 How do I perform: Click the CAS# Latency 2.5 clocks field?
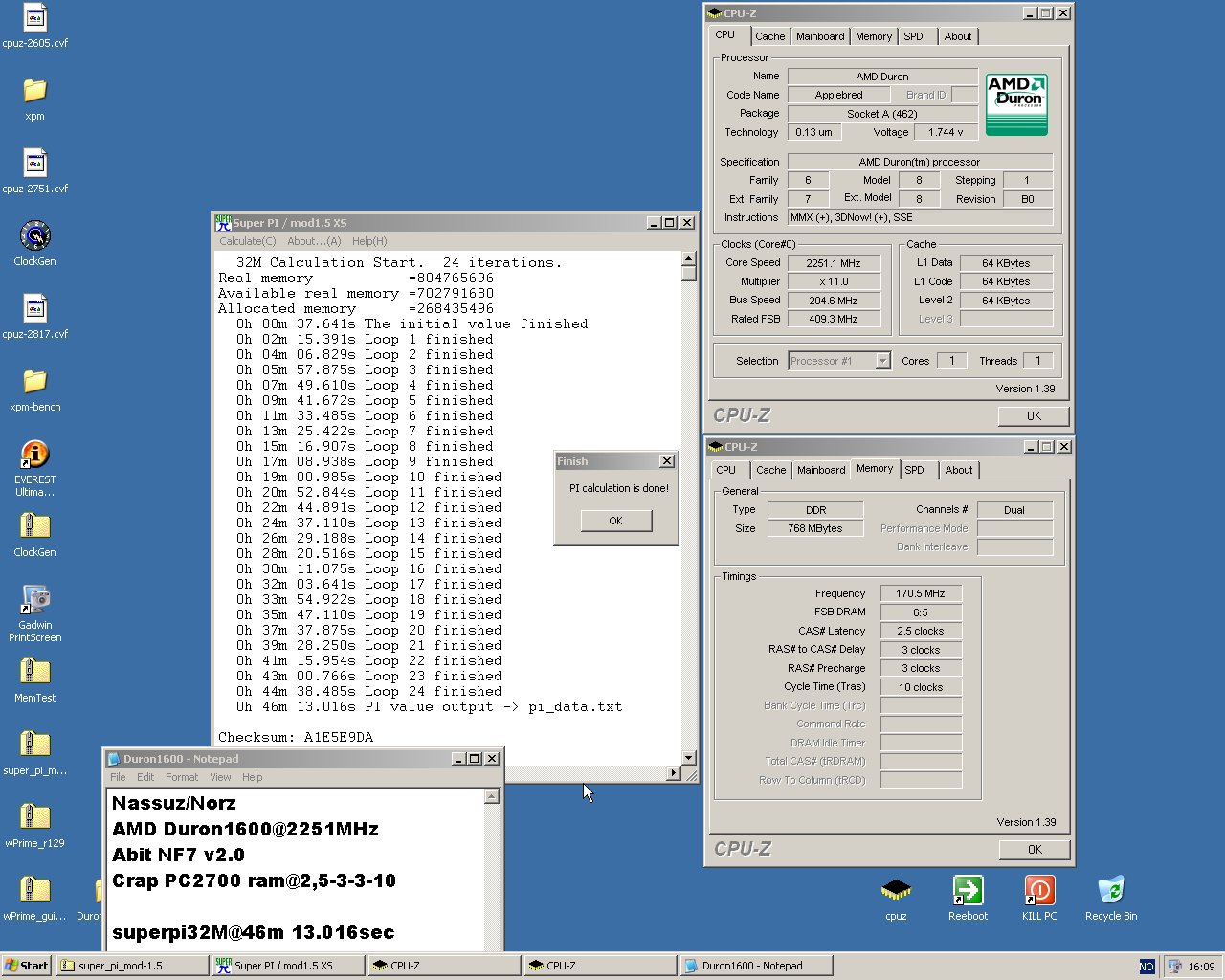(x=921, y=631)
